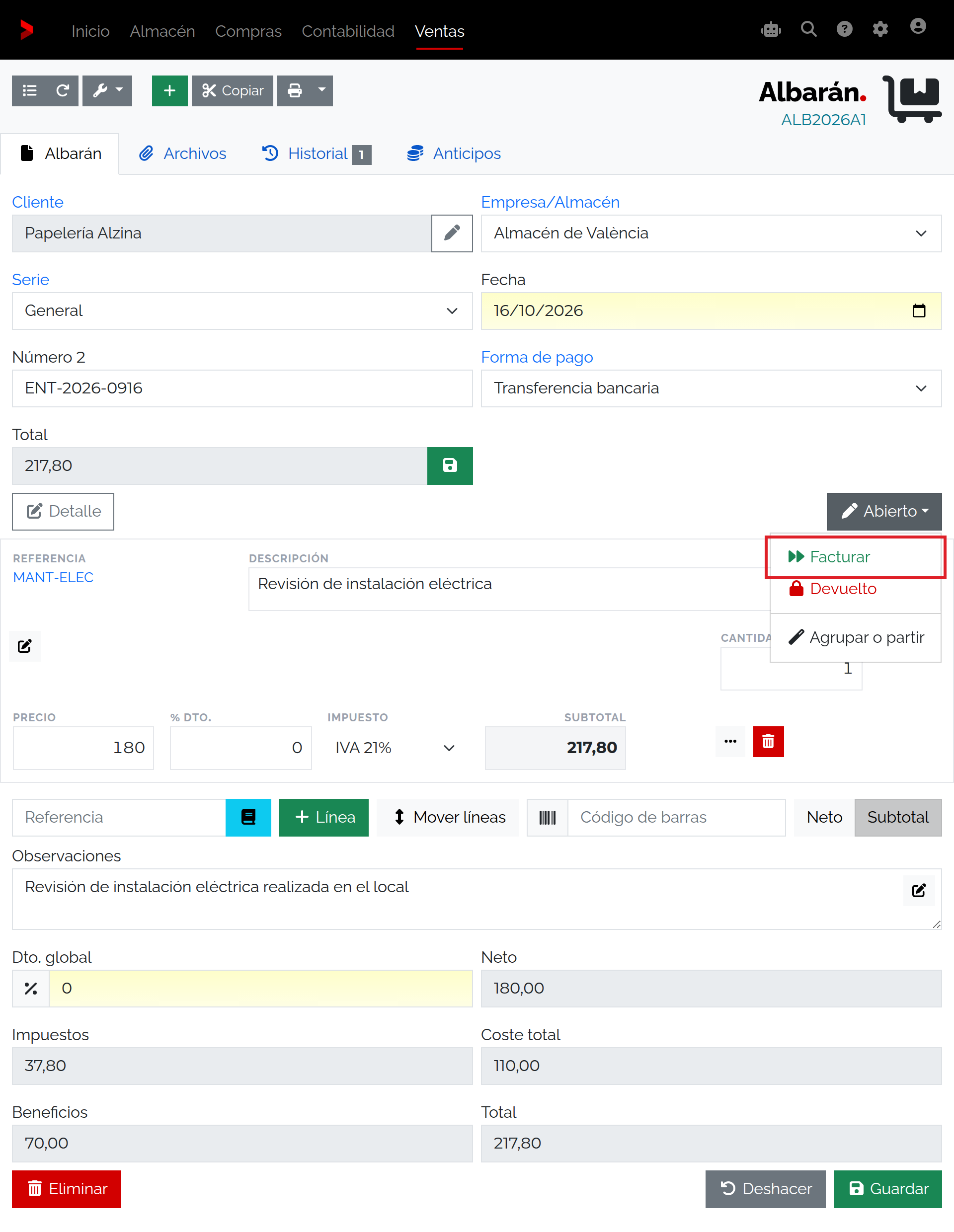Viewport: 954px width, 1232px height.
Task: Select Agrupar o partir option
Action: (x=855, y=637)
